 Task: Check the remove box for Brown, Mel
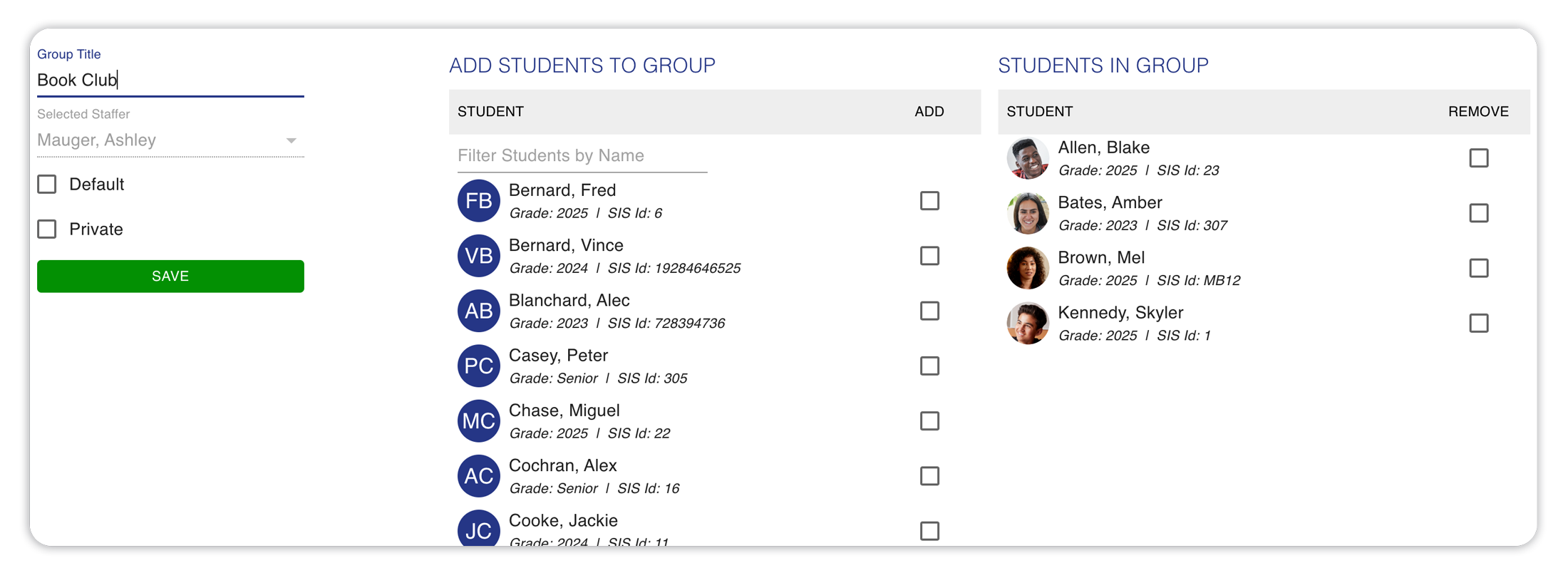coord(1479,268)
